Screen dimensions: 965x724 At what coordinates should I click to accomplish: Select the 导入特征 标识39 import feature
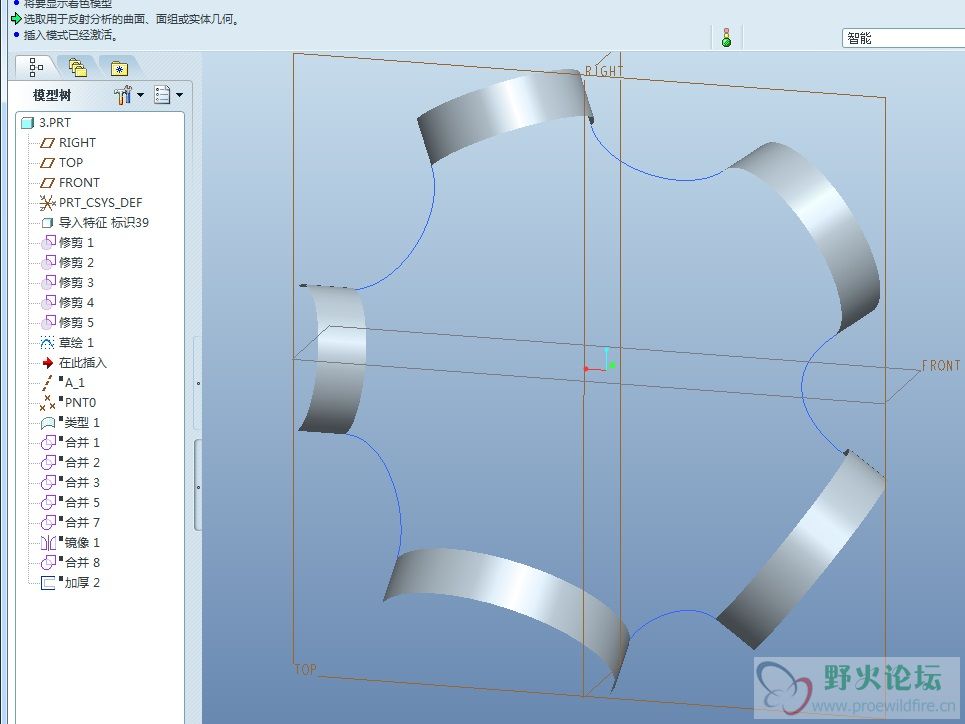click(x=95, y=222)
